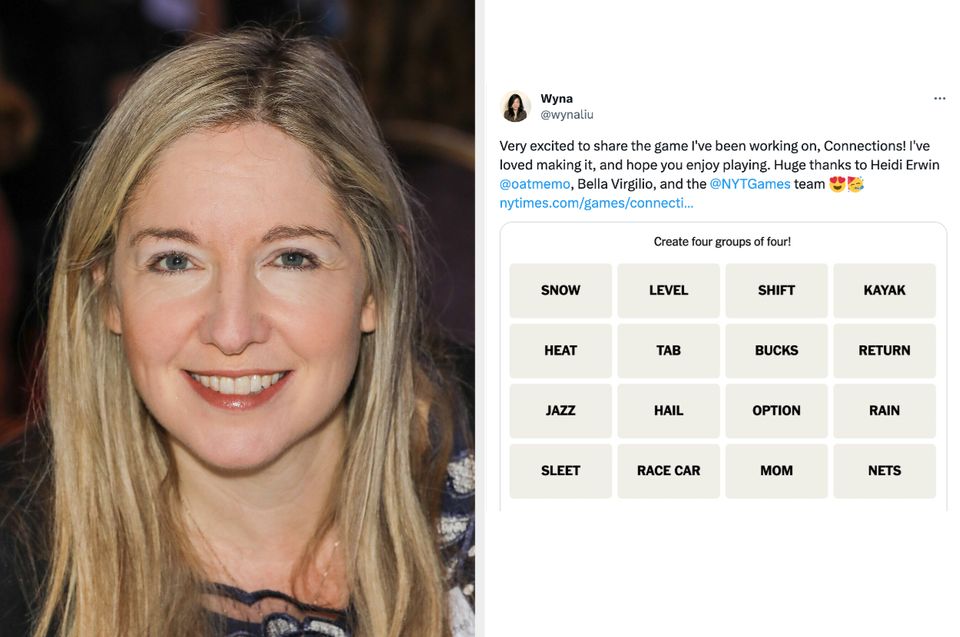Select the LEVEL tile

coord(669,290)
